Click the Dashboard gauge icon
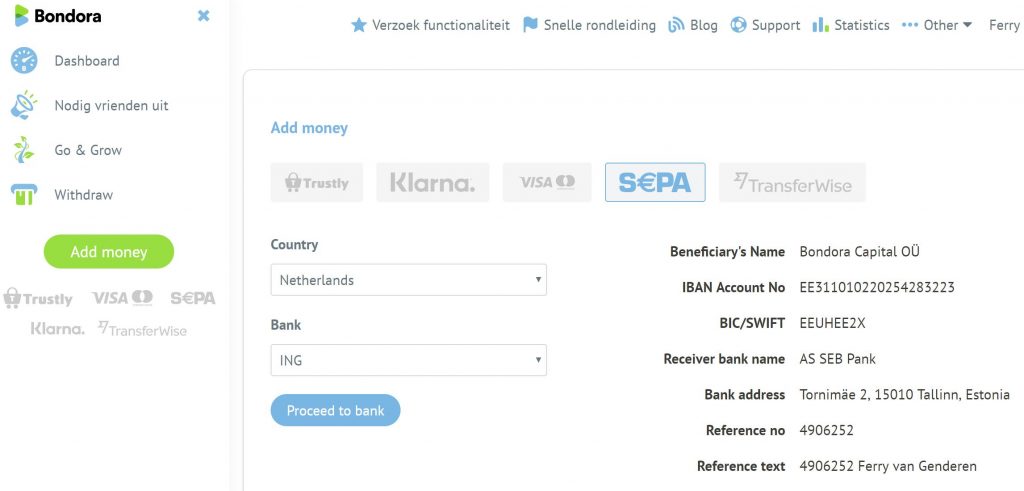This screenshot has height=491, width=1024. pos(24,61)
